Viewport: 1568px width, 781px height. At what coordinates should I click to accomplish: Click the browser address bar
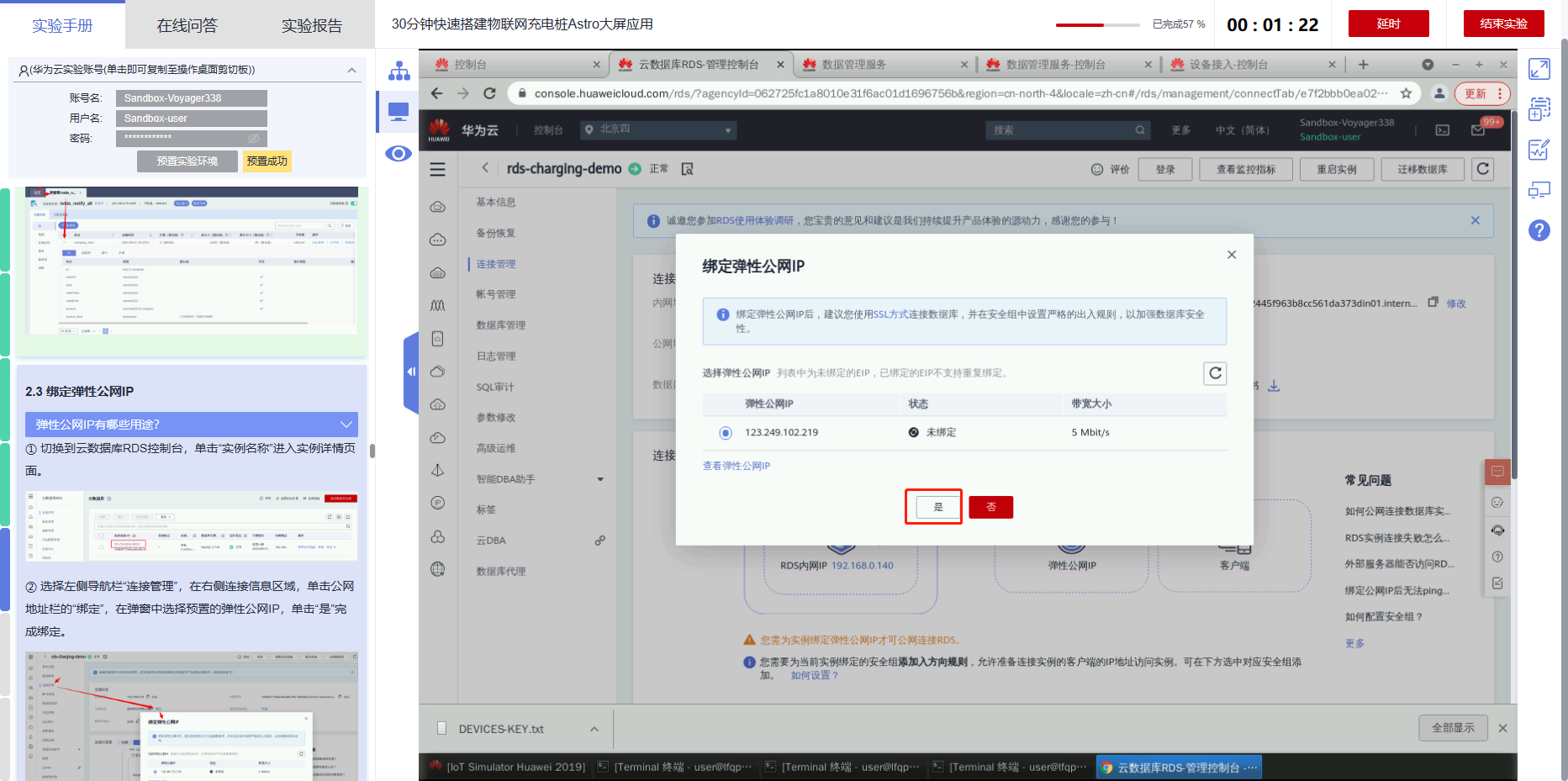(x=961, y=93)
